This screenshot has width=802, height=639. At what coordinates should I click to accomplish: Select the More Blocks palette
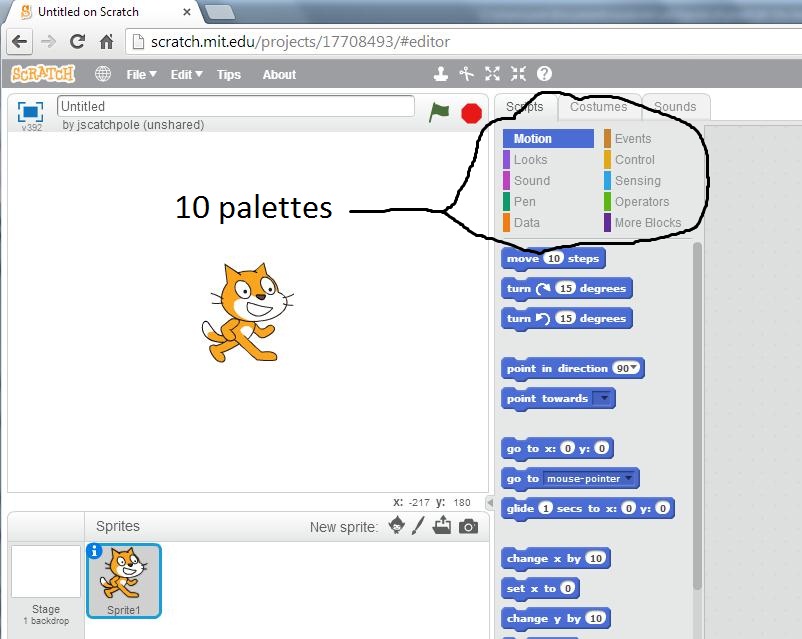pyautogui.click(x=649, y=223)
